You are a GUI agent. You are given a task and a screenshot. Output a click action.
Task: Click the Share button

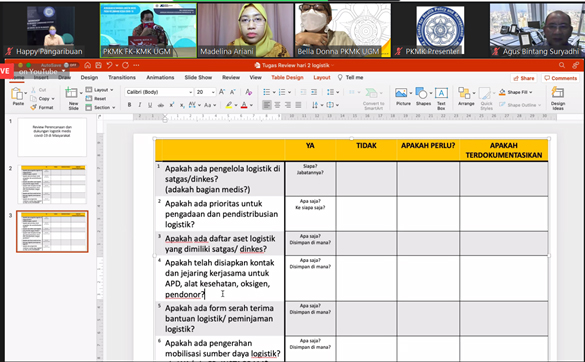524,78
